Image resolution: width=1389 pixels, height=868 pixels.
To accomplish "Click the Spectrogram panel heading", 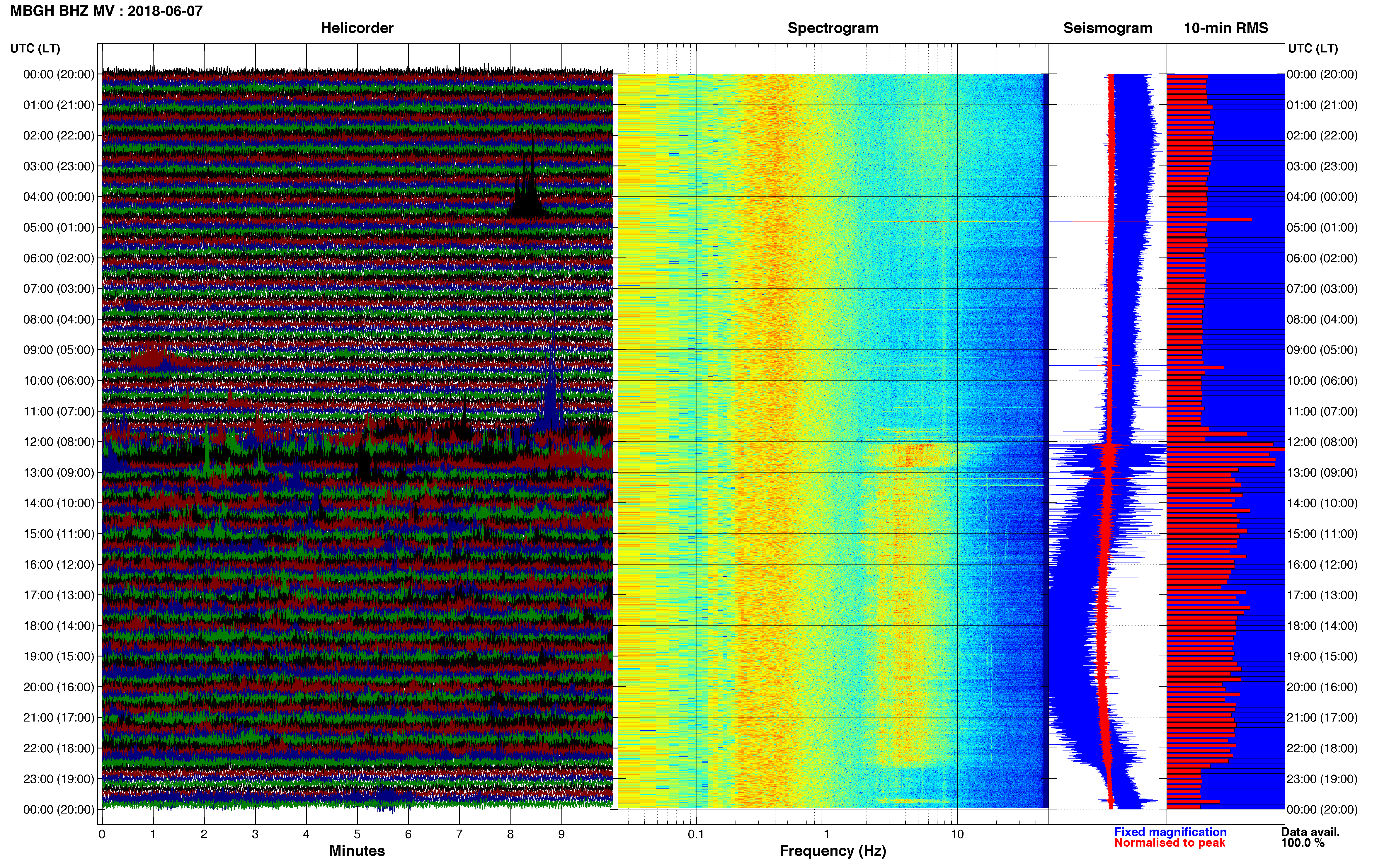I will point(833,28).
